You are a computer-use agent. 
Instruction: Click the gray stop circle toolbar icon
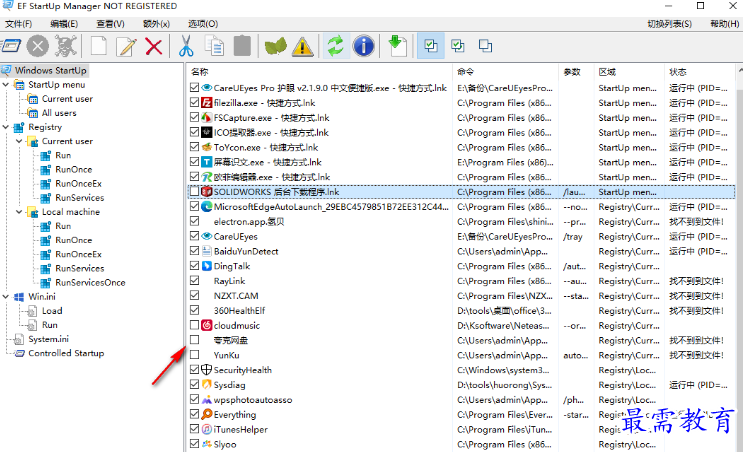[x=38, y=46]
